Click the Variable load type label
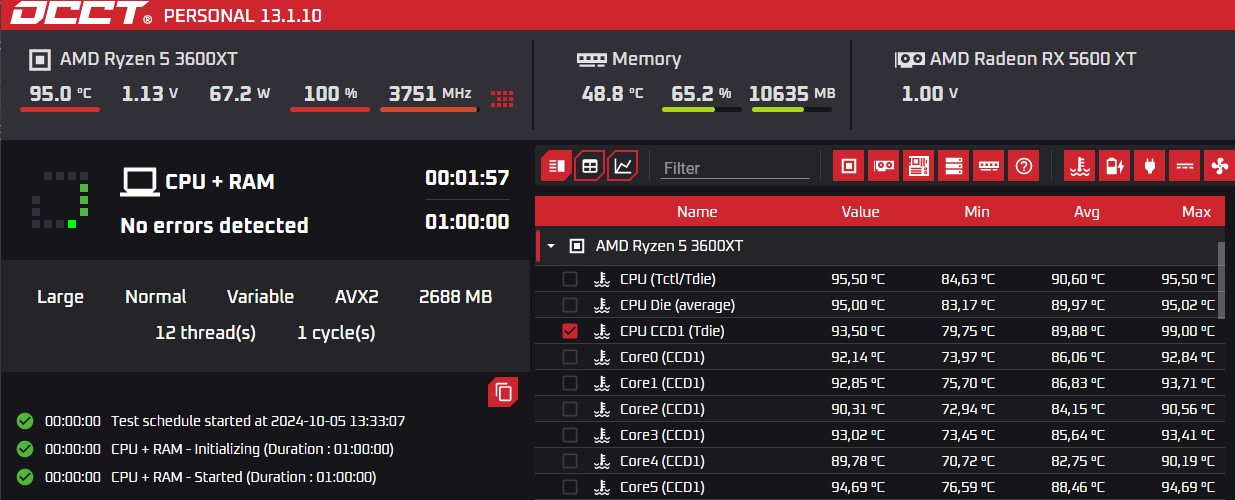This screenshot has height=500, width=1235. (260, 297)
